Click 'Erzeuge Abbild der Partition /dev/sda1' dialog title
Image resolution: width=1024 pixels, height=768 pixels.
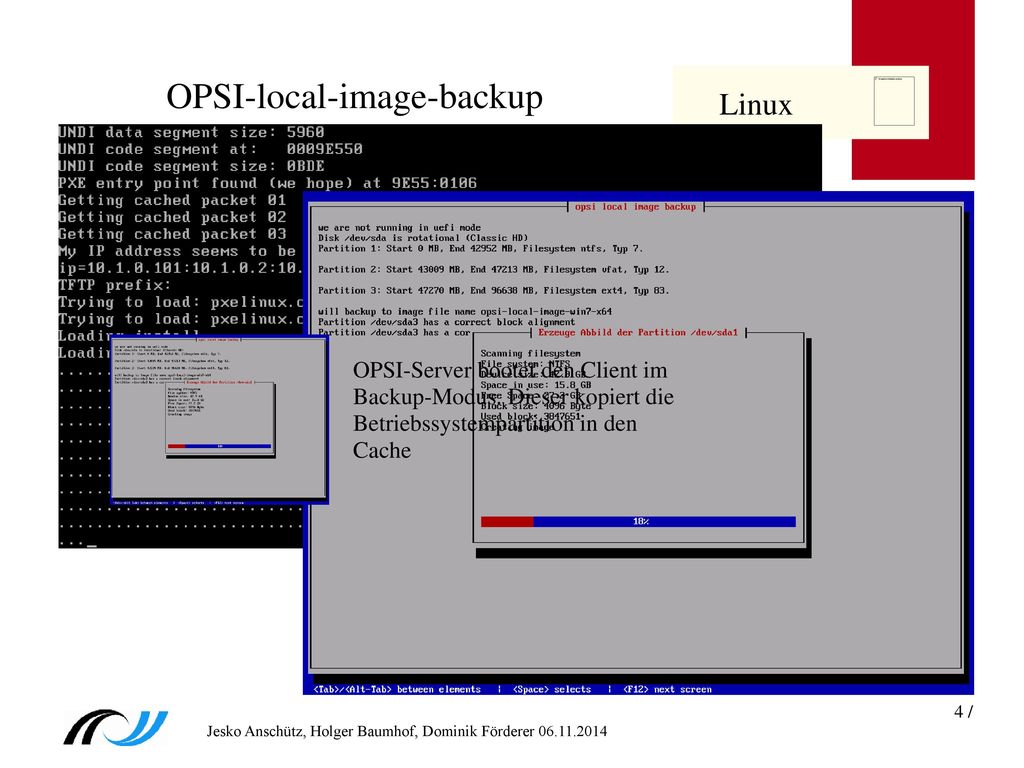pos(637,332)
